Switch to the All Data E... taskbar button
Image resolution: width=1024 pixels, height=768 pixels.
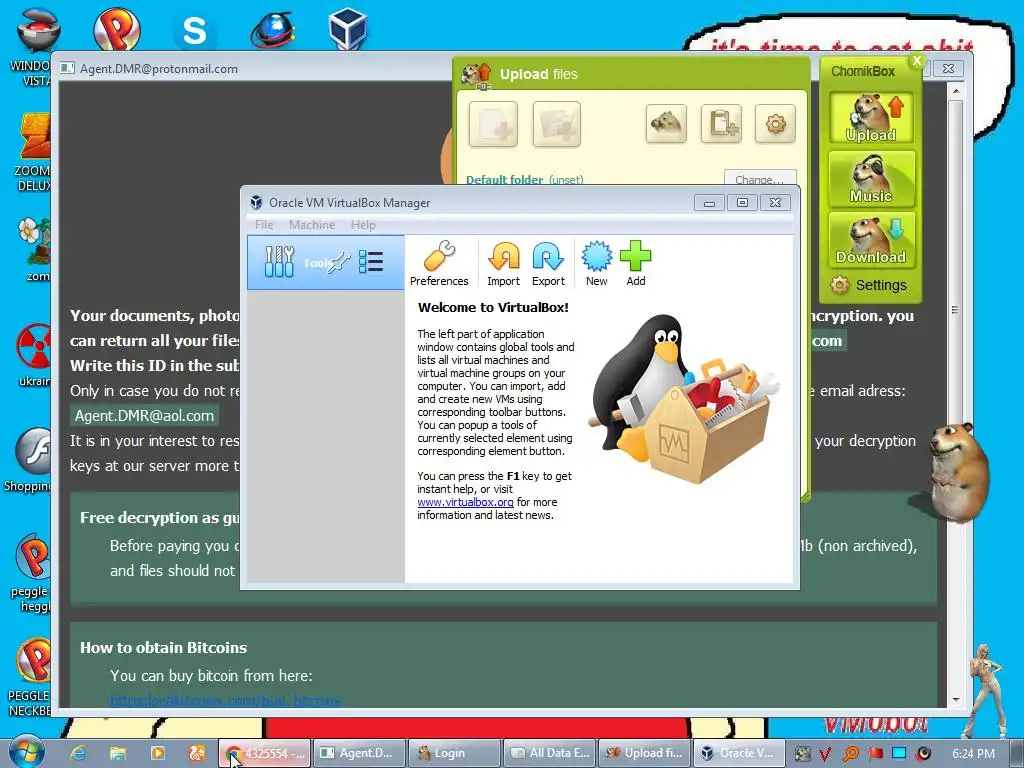pyautogui.click(x=551, y=753)
